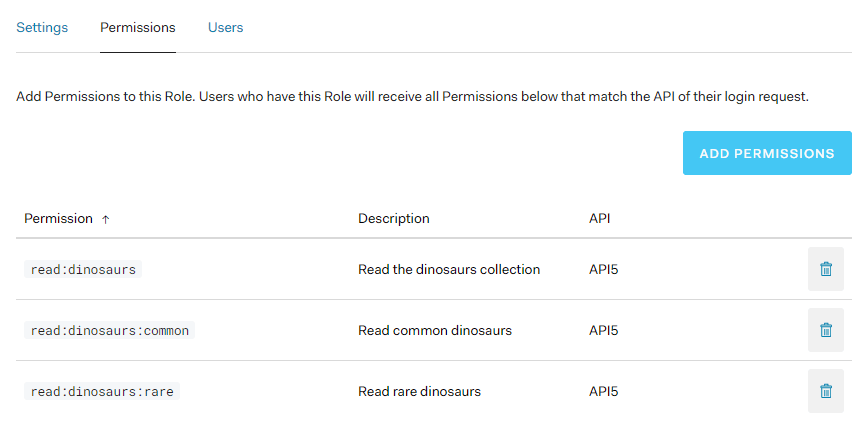The height and width of the screenshot is (429, 865).
Task: Click API5 in the read:dinosaurs row
Action: (603, 269)
